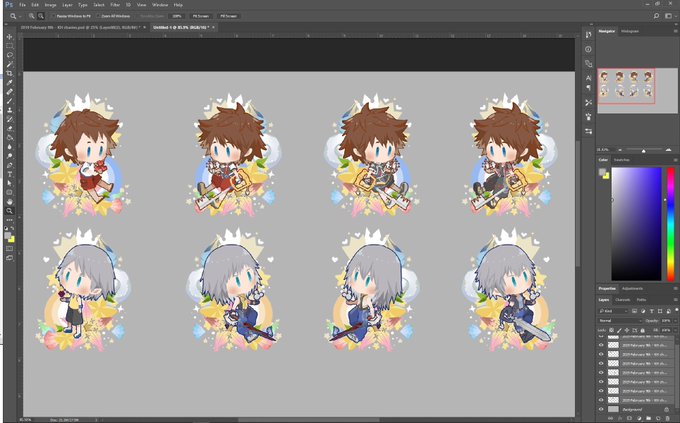Click the delete layer trash icon

click(667, 419)
